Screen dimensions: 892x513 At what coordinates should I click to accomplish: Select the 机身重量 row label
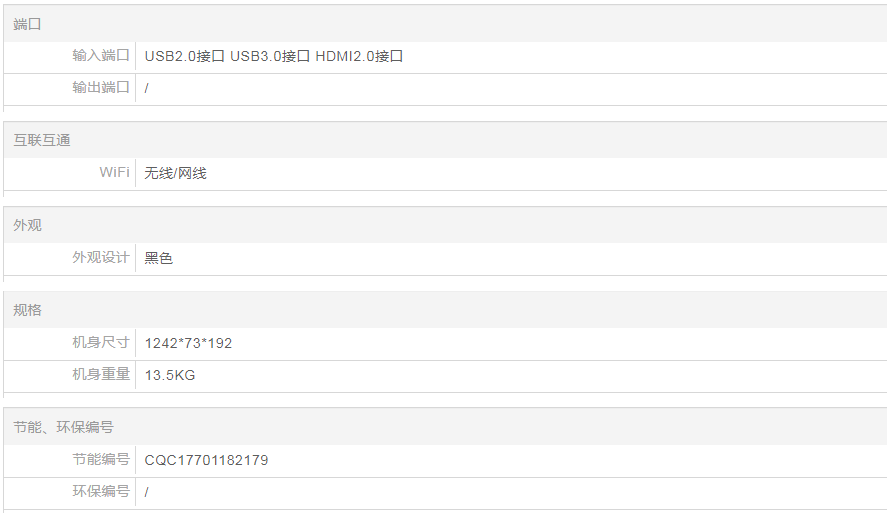tap(101, 375)
